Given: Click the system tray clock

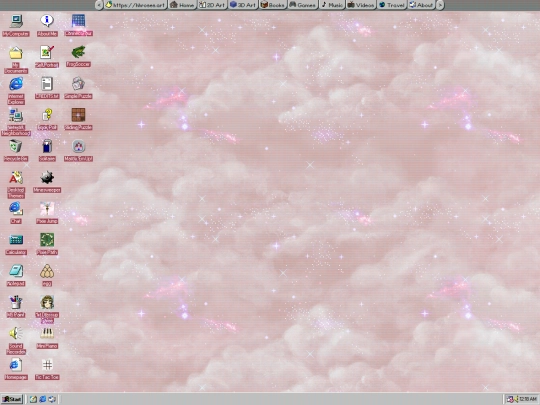Looking at the screenshot, I should pos(528,399).
